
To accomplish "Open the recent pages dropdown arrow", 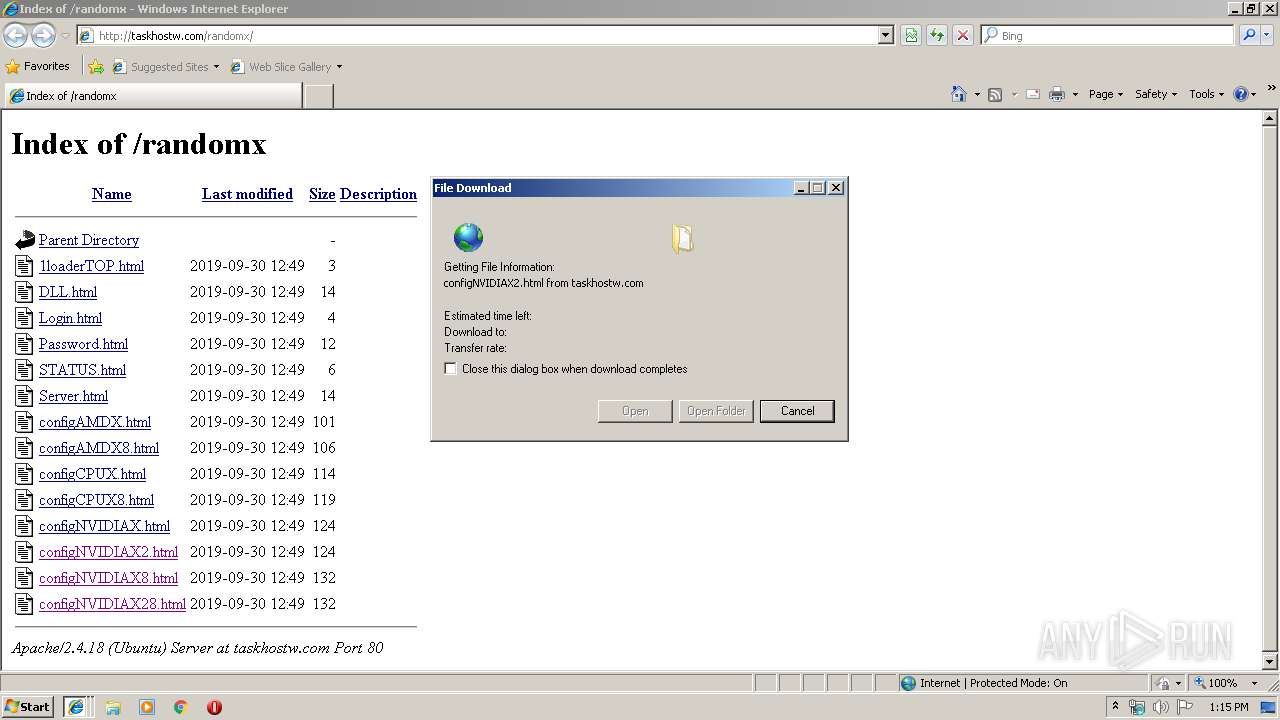I will (x=65, y=36).
